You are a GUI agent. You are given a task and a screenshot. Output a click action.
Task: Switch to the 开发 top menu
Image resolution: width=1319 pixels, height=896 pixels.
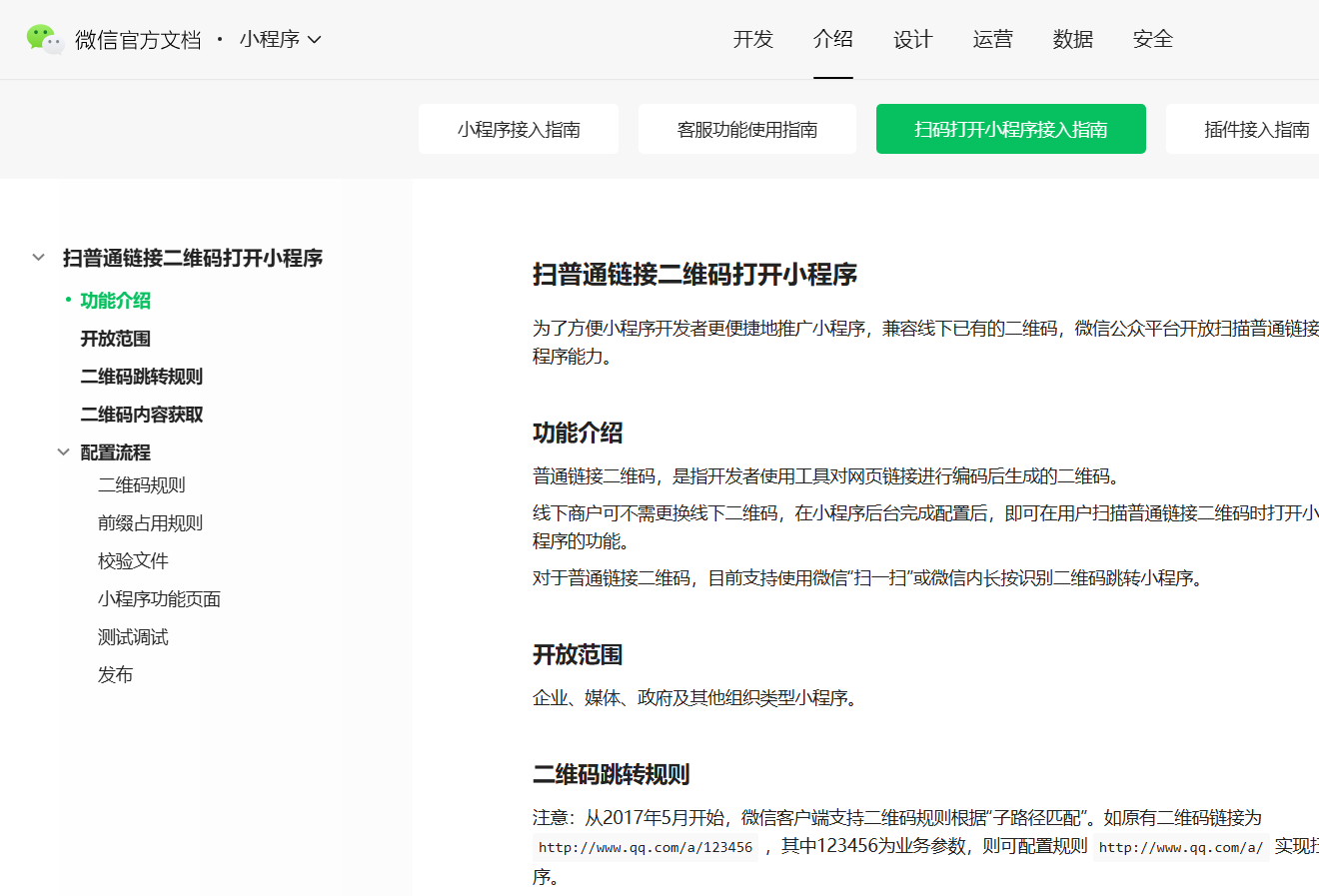[752, 39]
